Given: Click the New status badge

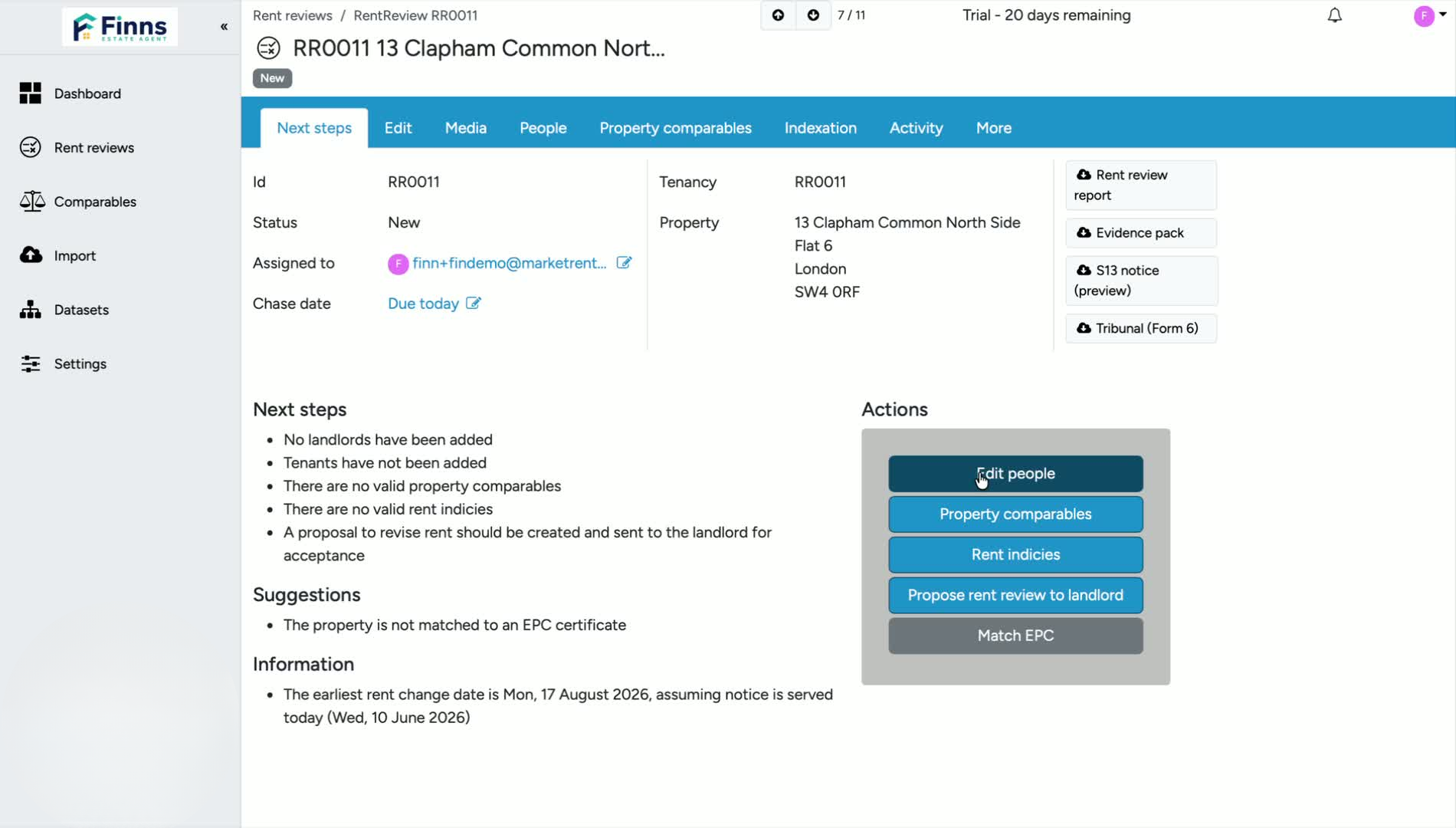Looking at the screenshot, I should [x=272, y=78].
